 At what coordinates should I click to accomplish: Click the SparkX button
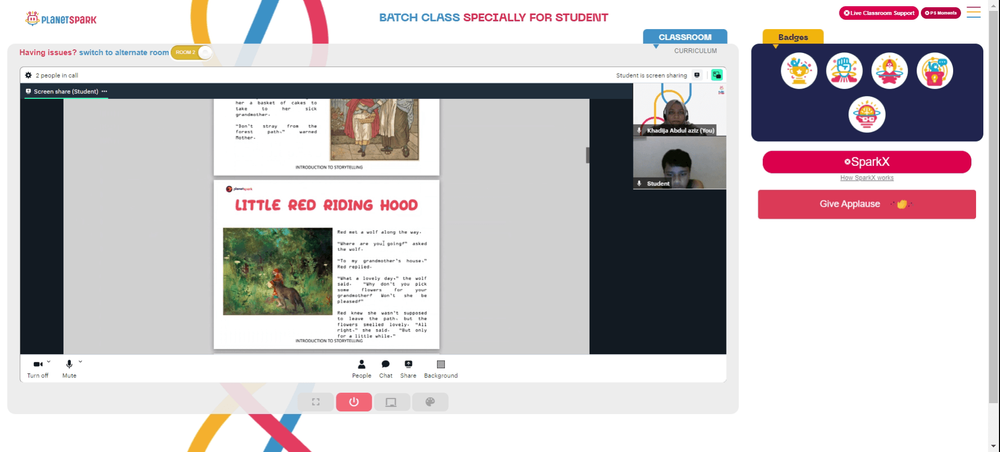(867, 162)
